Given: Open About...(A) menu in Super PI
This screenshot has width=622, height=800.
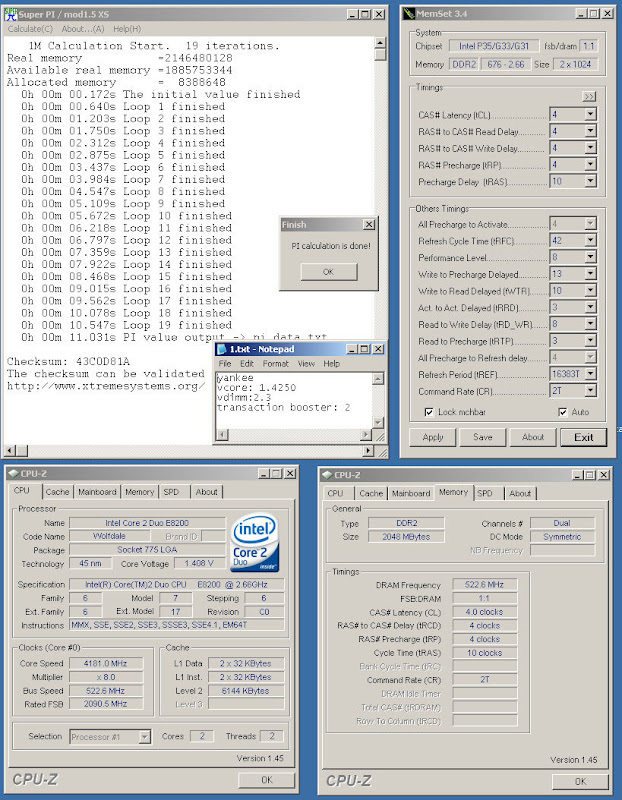Looking at the screenshot, I should (x=83, y=29).
